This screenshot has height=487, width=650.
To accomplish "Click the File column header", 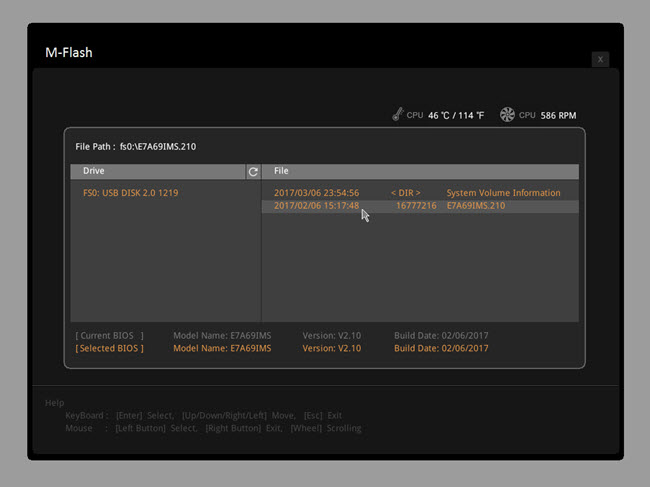I will click(281, 172).
